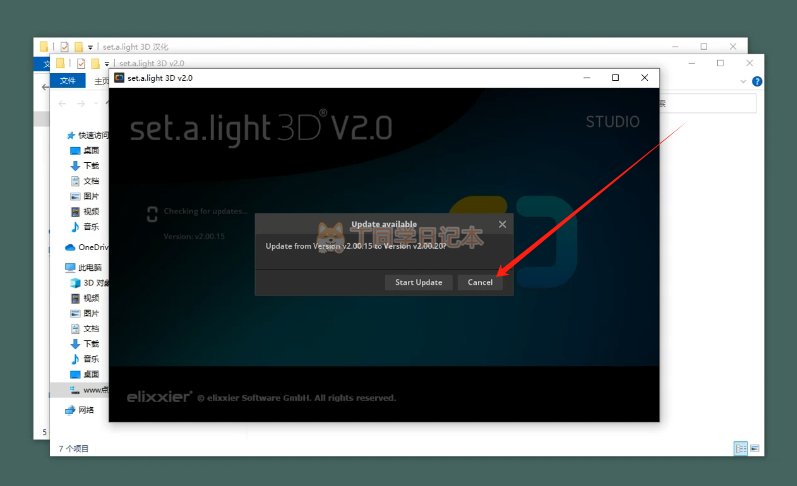Screen dimensions: 797x486
Task: Click the New folder icon in the 汉化 window title bar
Action: click(x=79, y=47)
